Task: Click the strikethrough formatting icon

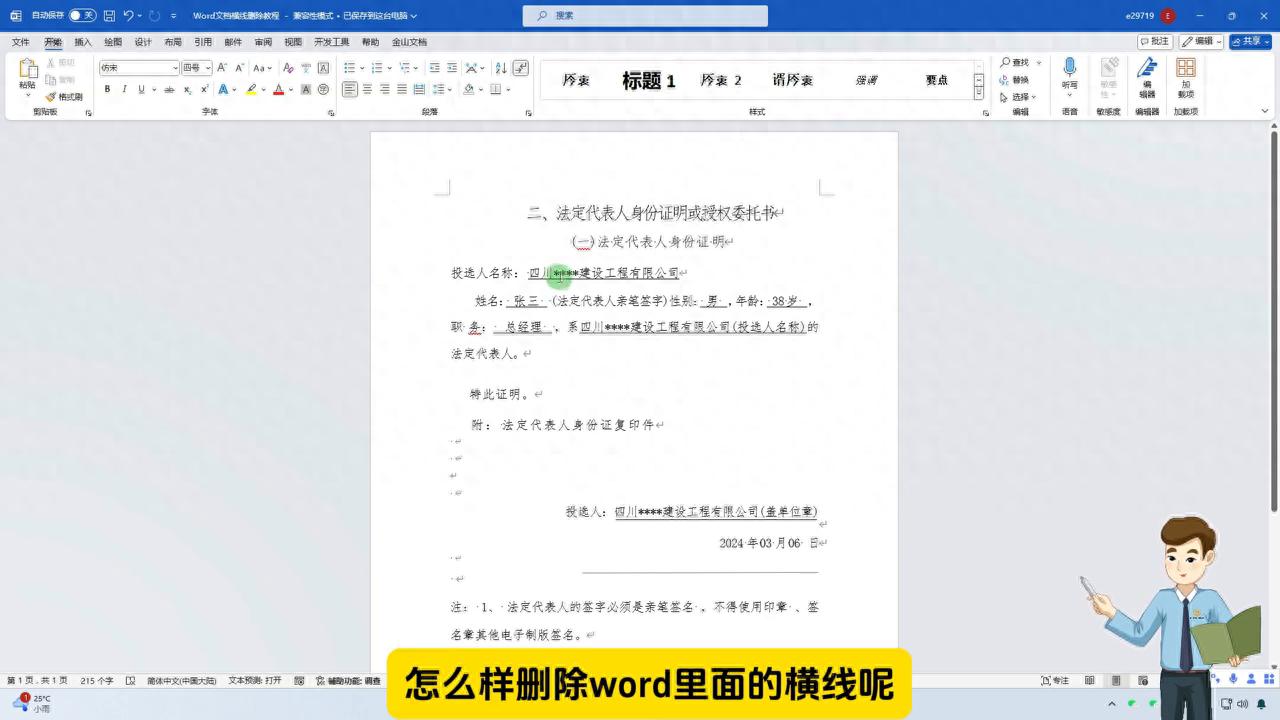Action: coord(170,89)
